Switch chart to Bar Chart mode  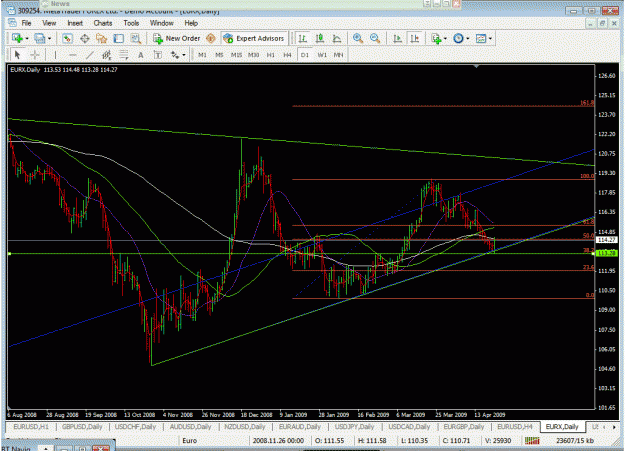[303, 38]
